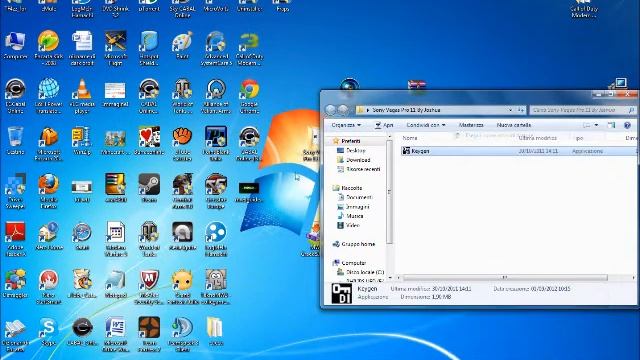This screenshot has height=360, width=640.
Task: Sort by Nome column header
Action: tap(409, 138)
